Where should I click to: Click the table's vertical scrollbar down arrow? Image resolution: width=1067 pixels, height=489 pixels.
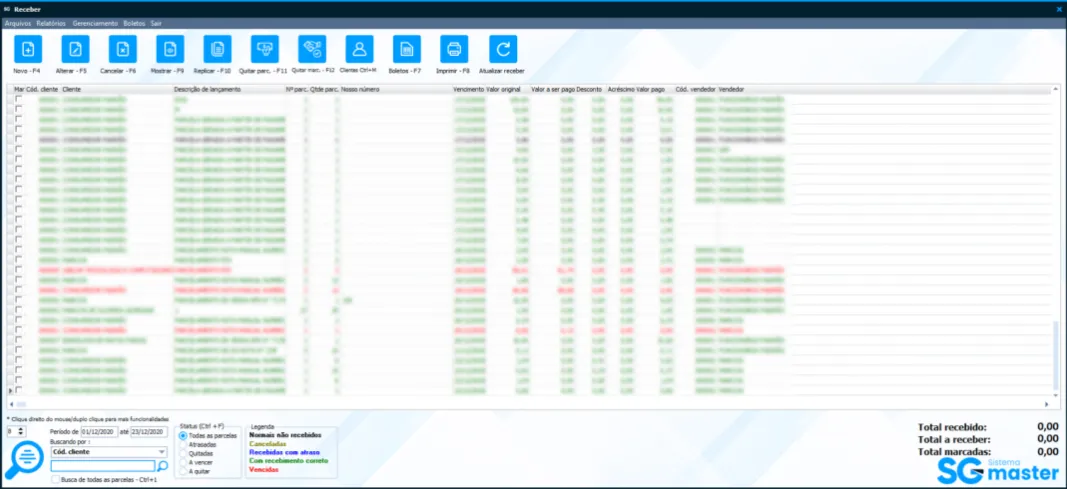[1056, 394]
